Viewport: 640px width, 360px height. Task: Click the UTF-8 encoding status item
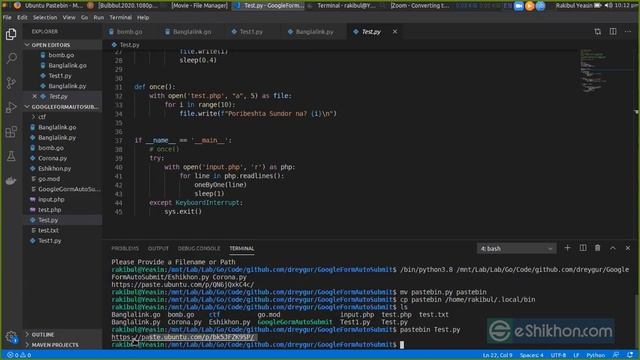tap(558, 355)
